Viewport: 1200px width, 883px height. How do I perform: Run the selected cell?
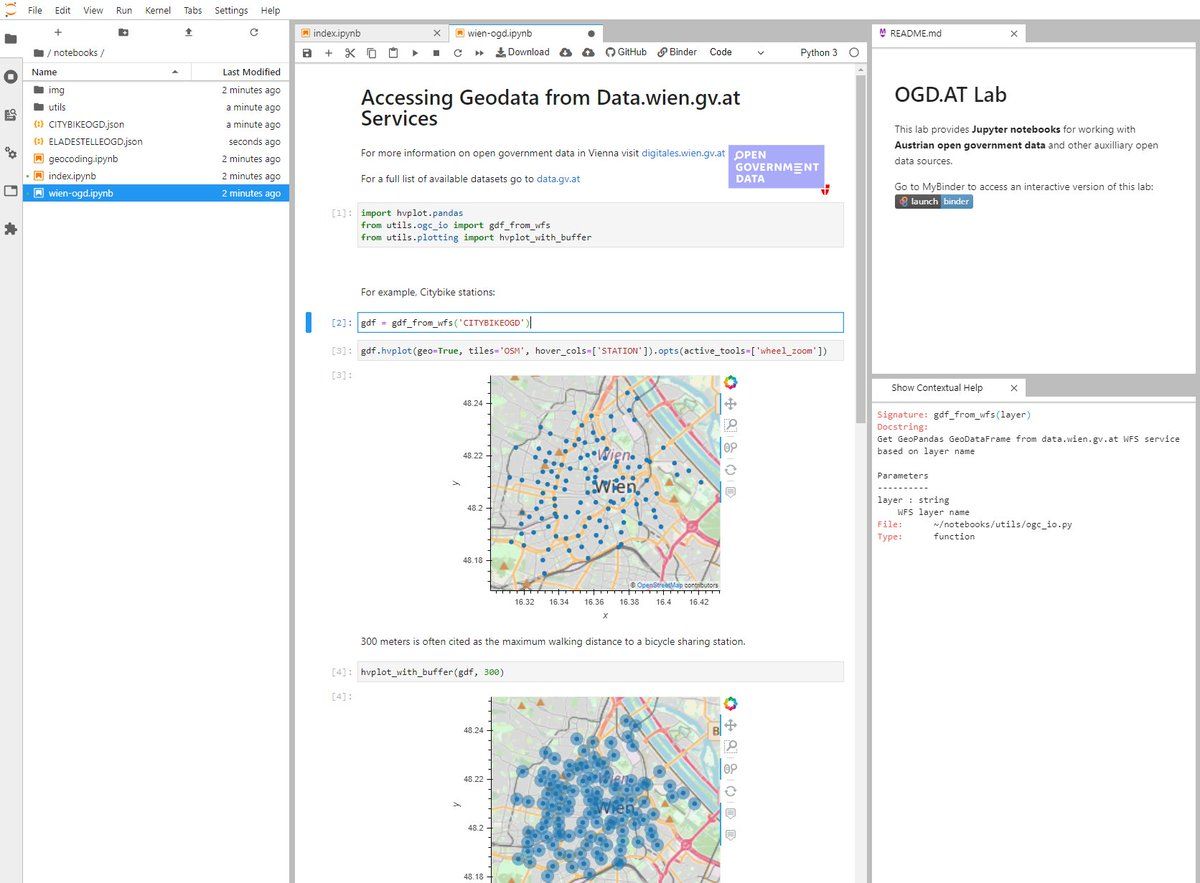point(415,53)
